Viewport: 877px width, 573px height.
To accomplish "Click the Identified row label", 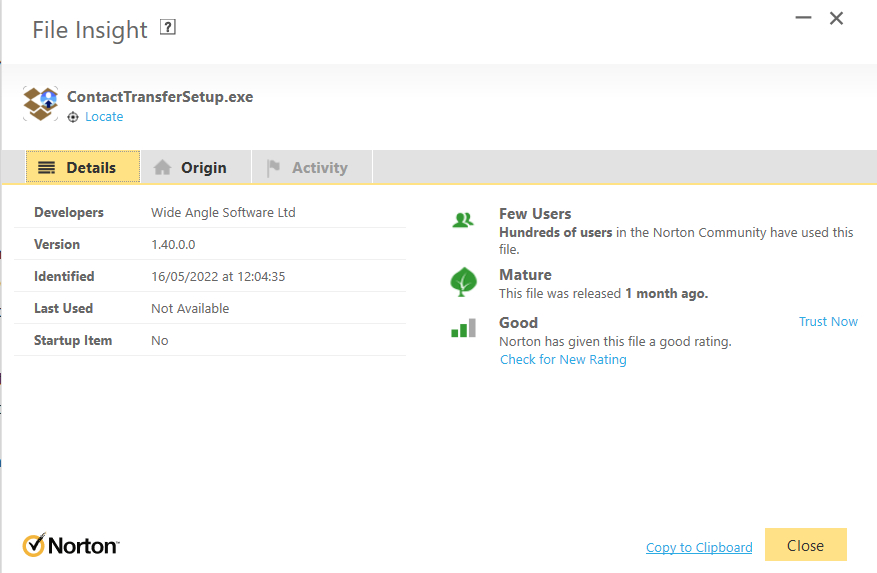I will pyautogui.click(x=64, y=276).
